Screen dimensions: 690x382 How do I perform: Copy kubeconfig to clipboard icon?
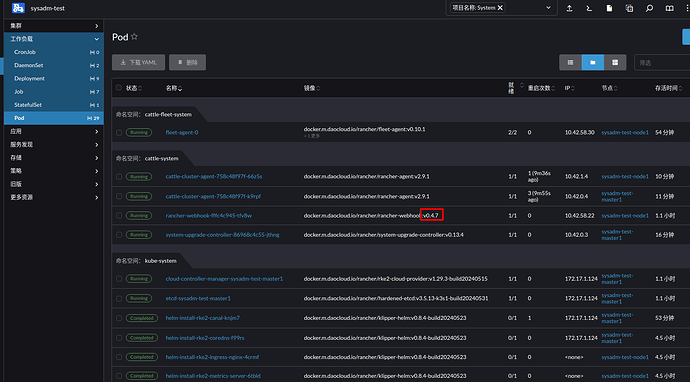[629, 8]
